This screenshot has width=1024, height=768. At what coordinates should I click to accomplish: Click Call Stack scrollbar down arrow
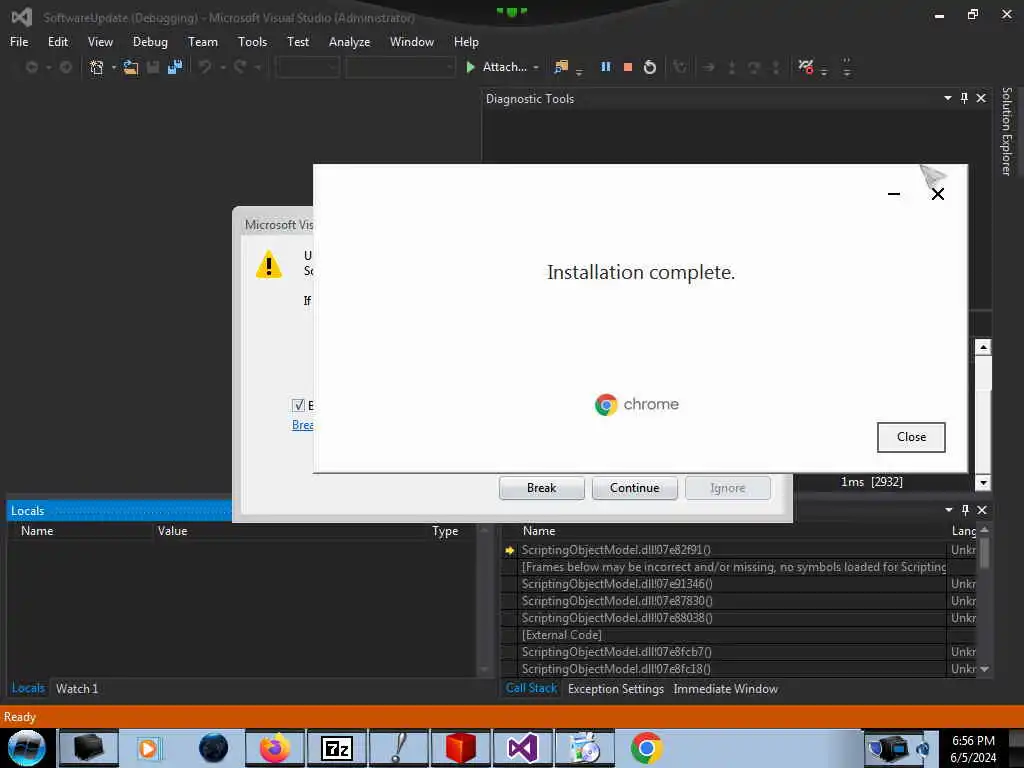click(x=984, y=669)
